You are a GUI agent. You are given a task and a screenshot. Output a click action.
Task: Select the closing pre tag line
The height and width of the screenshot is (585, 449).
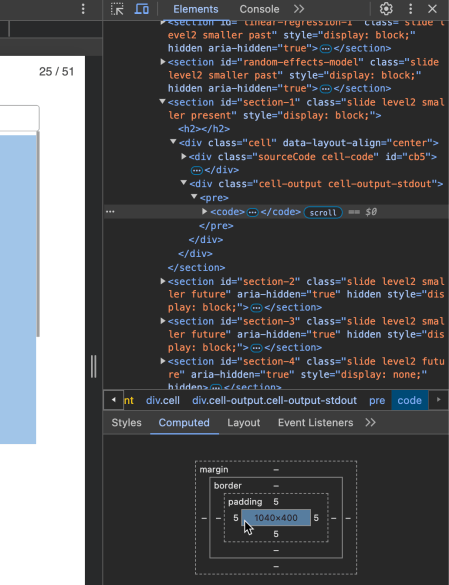[216, 226]
